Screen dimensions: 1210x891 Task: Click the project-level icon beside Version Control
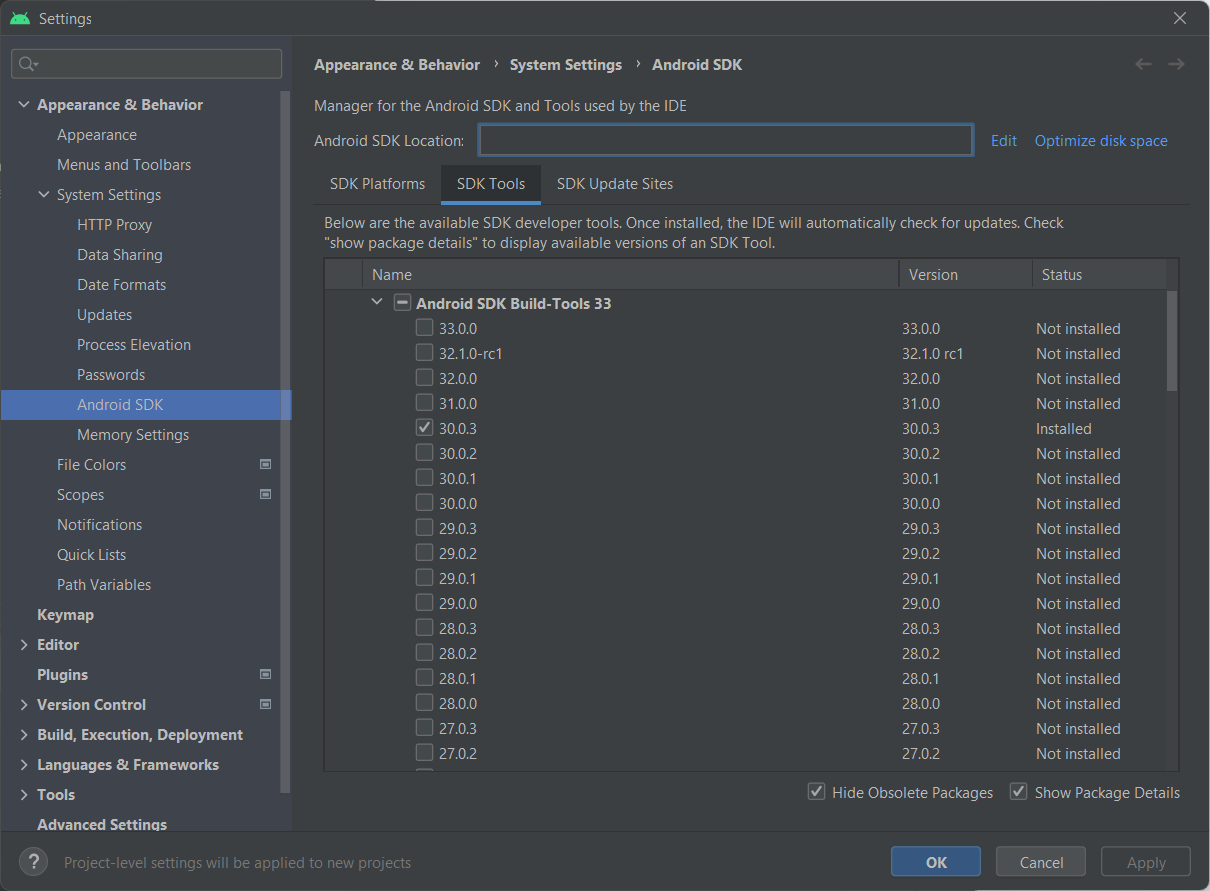[265, 704]
